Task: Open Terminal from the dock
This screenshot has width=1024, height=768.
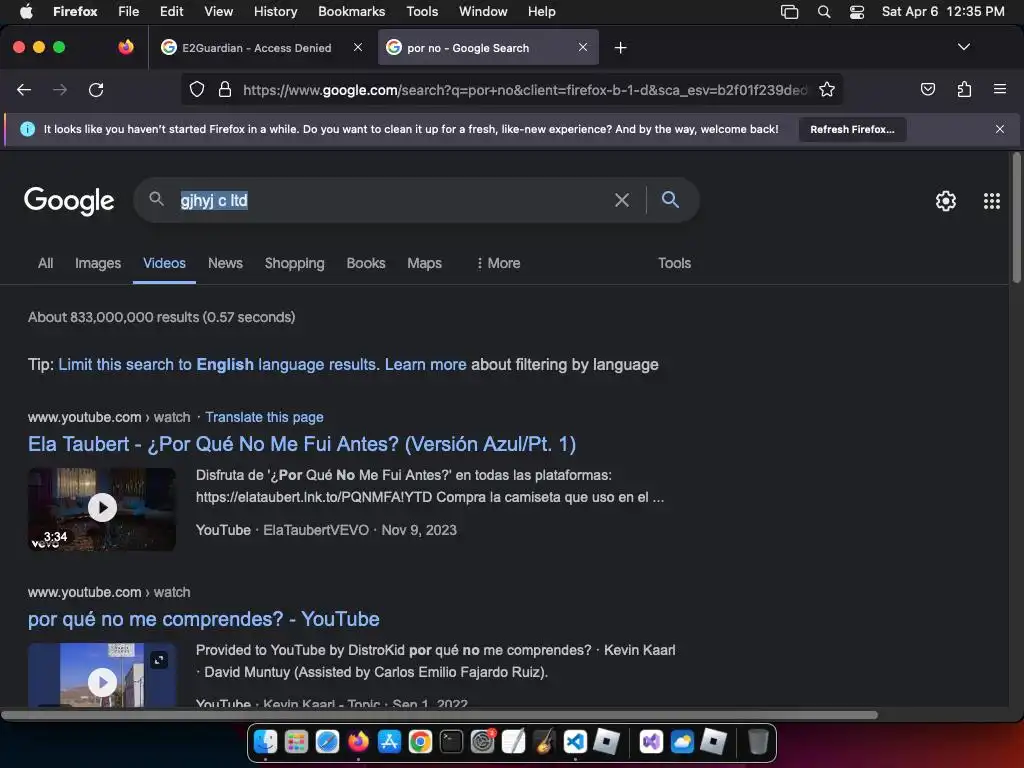Action: 451,742
